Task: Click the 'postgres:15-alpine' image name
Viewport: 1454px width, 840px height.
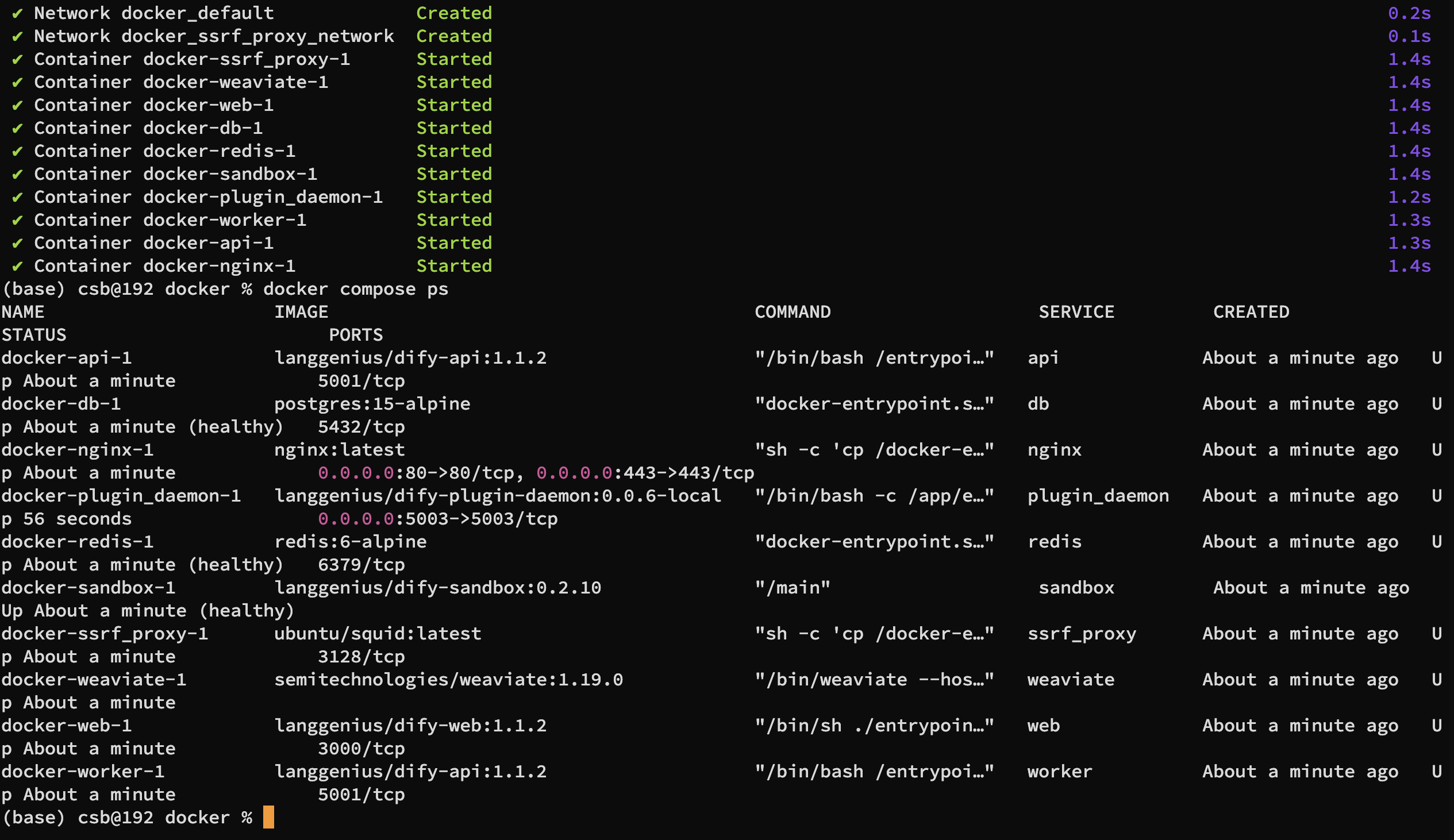Action: point(372,404)
